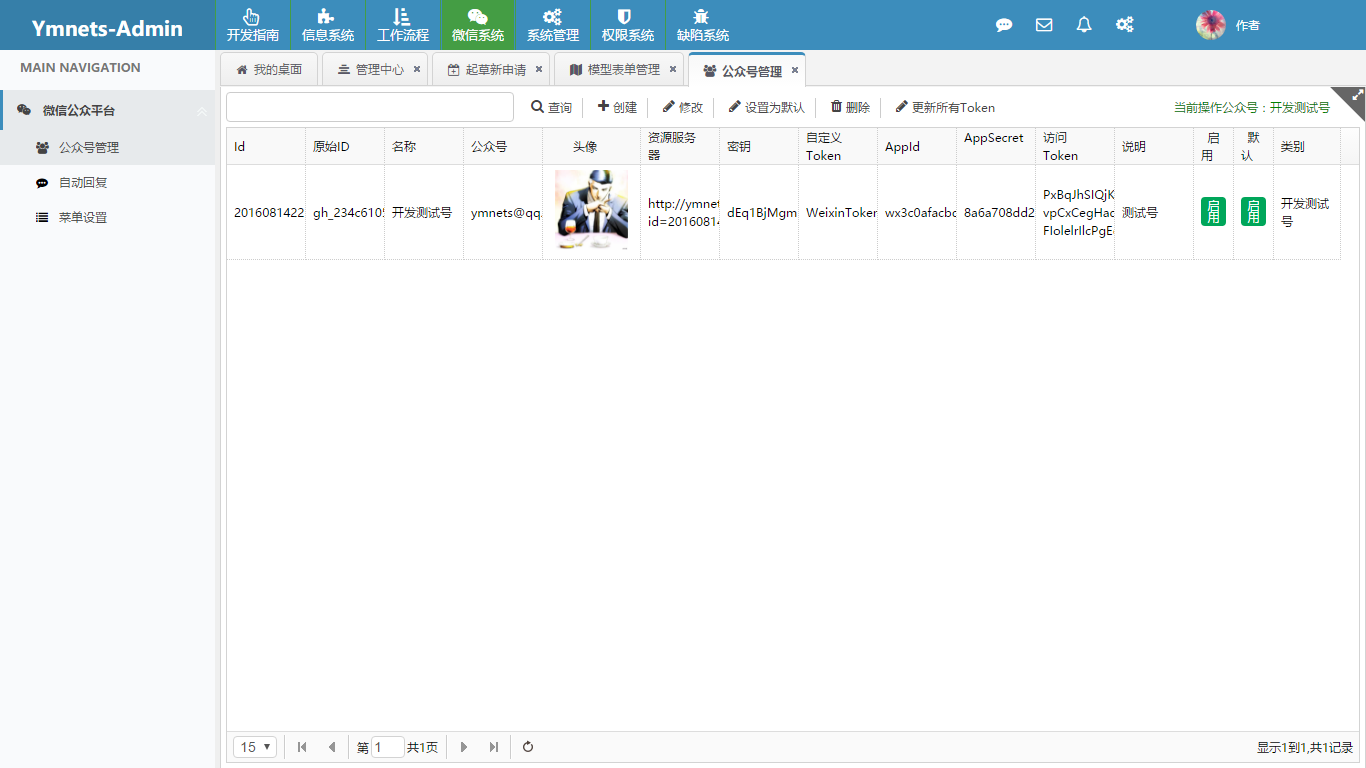Screen dimensions: 1366x768
Task: Open the chat messages icon in header
Action: 1004,25
